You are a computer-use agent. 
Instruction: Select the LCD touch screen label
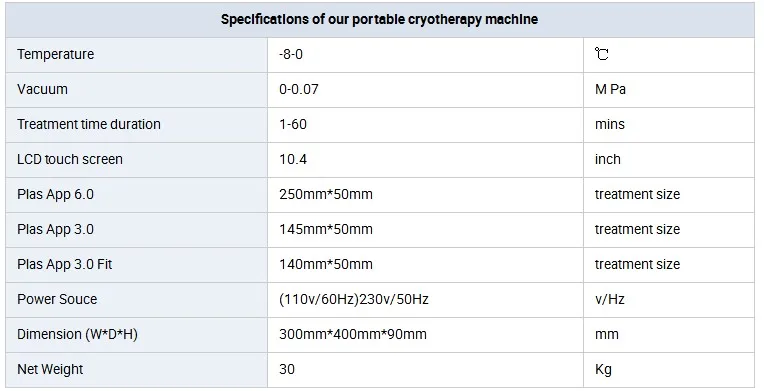(x=70, y=159)
